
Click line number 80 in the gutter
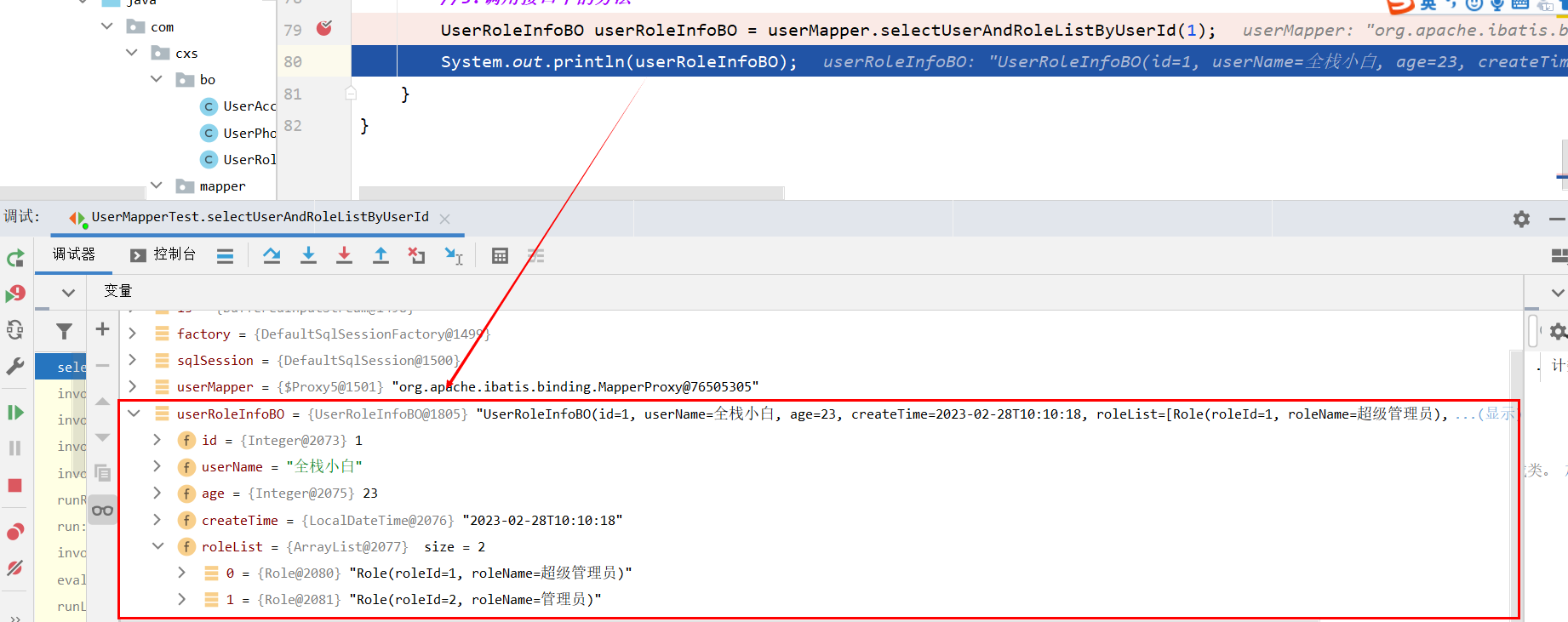pyautogui.click(x=293, y=61)
